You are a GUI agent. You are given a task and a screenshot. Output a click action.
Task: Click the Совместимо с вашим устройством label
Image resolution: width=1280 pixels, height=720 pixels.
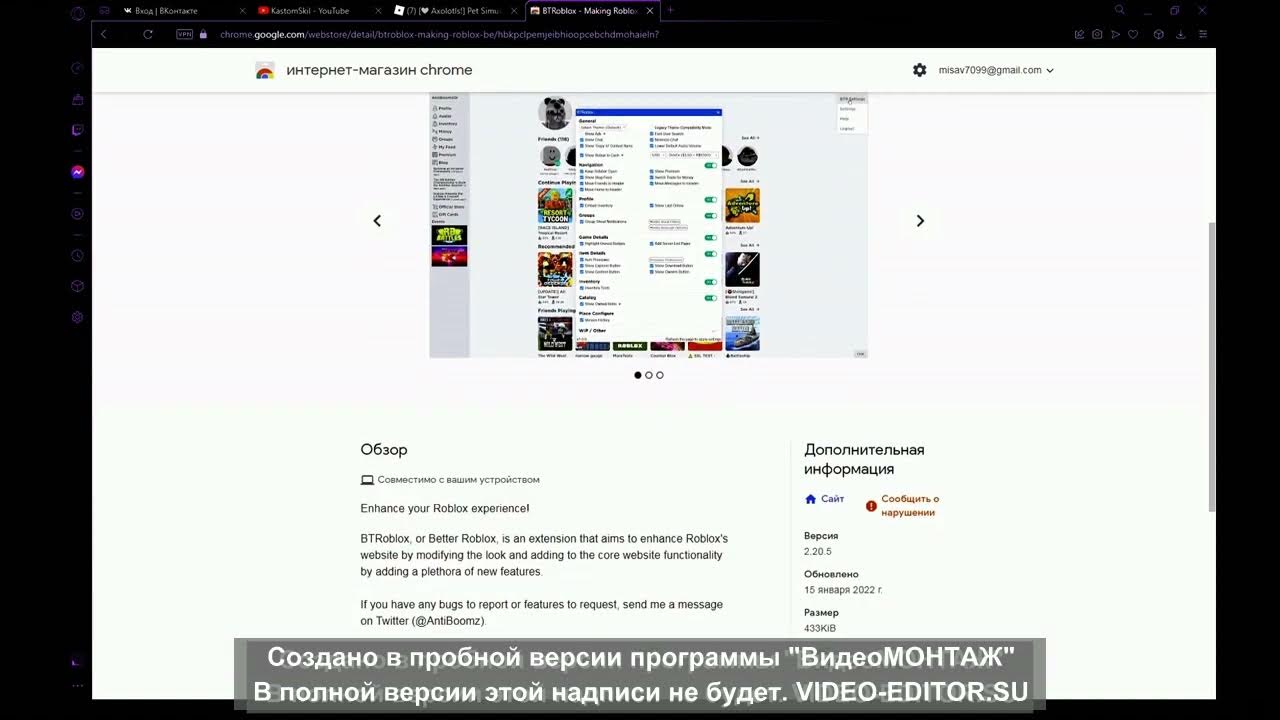click(450, 480)
